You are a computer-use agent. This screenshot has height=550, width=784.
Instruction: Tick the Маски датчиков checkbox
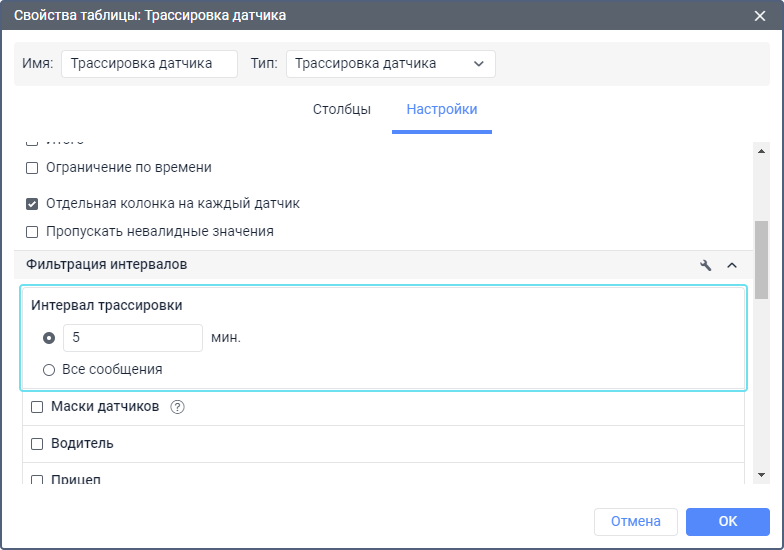(37, 407)
